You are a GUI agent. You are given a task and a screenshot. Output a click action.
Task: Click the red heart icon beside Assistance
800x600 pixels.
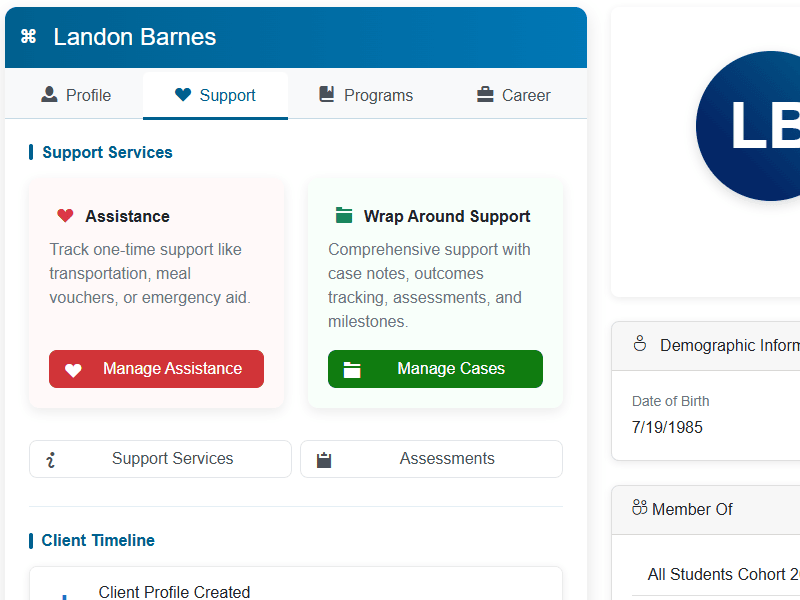pos(65,216)
